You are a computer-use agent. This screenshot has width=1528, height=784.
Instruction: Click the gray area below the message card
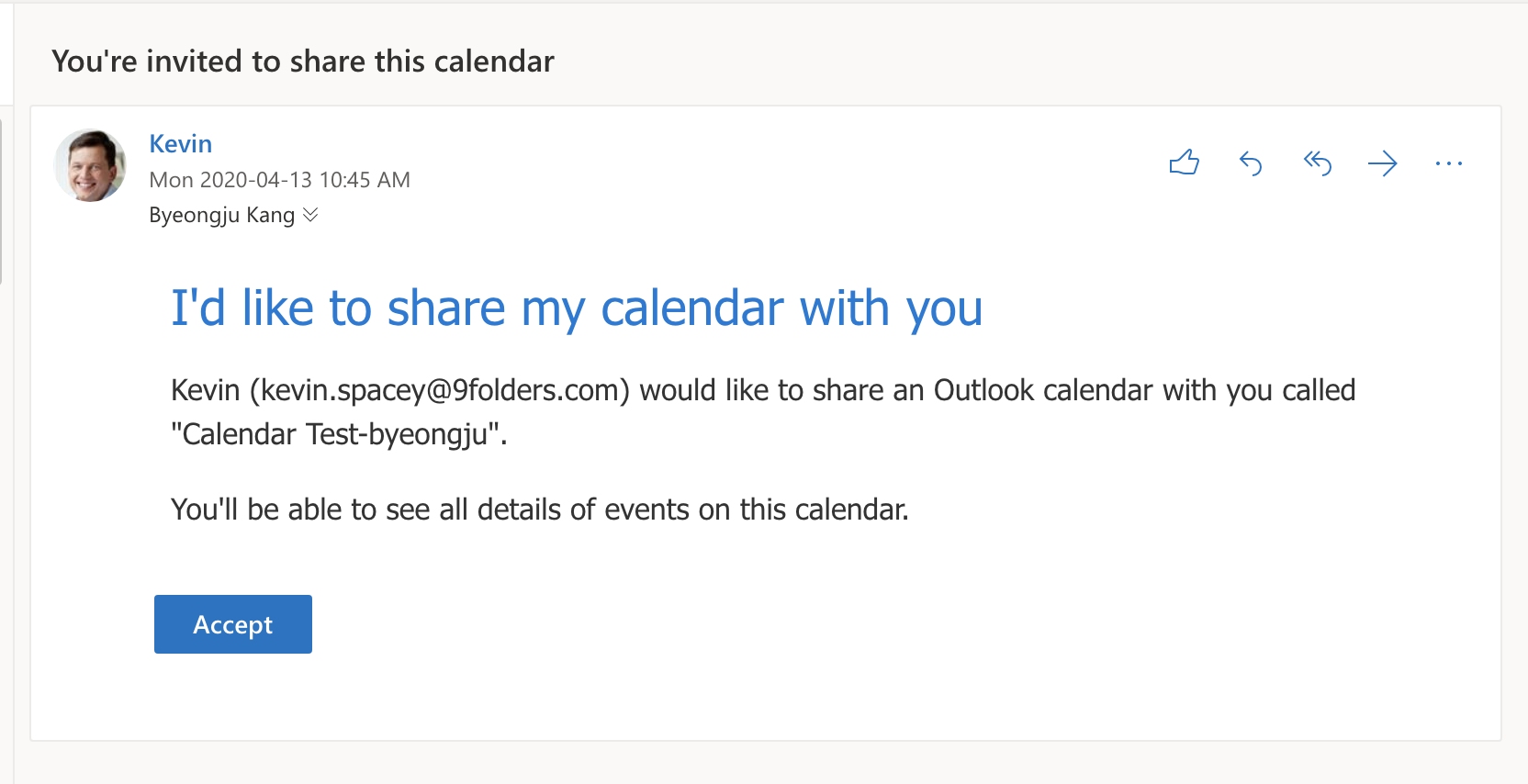pos(764,764)
